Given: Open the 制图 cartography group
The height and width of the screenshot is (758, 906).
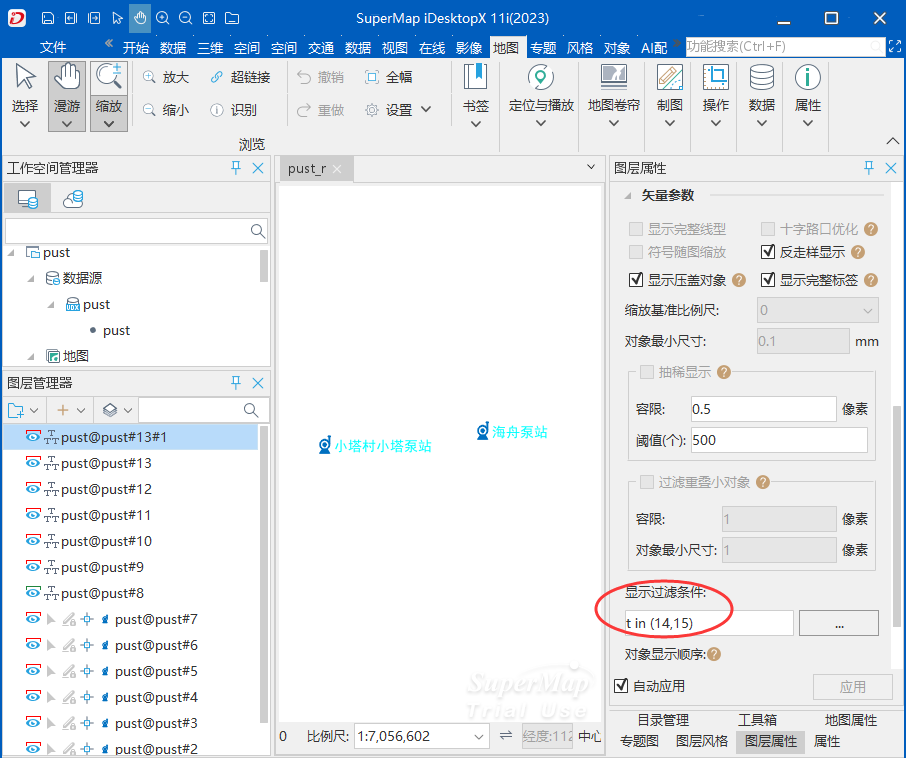Looking at the screenshot, I should (x=670, y=95).
